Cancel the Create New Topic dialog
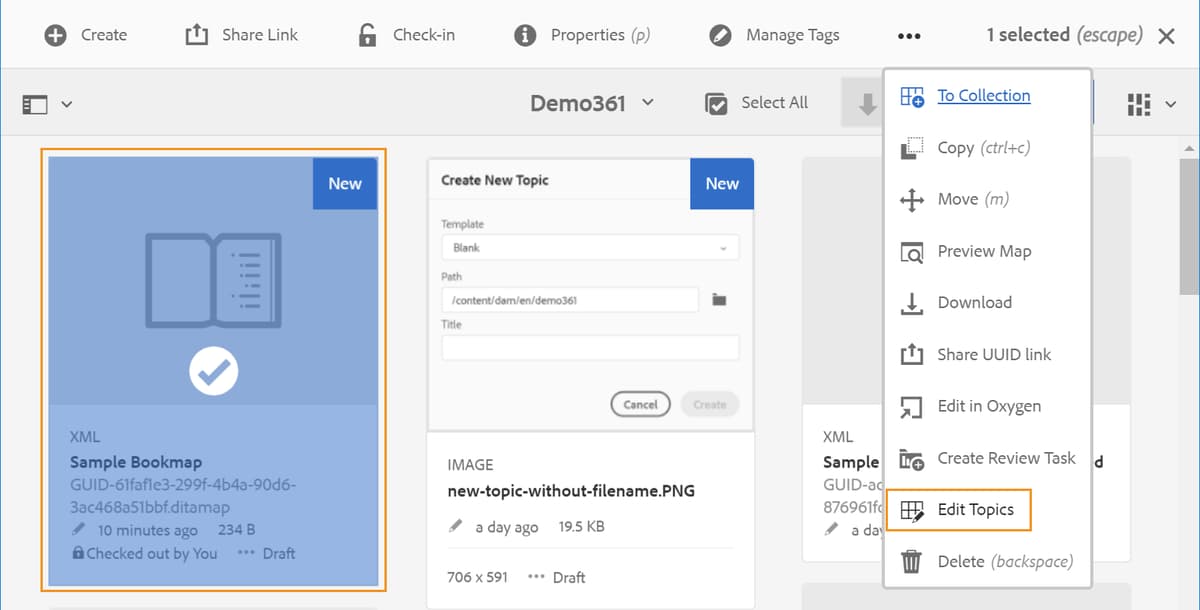 [640, 404]
